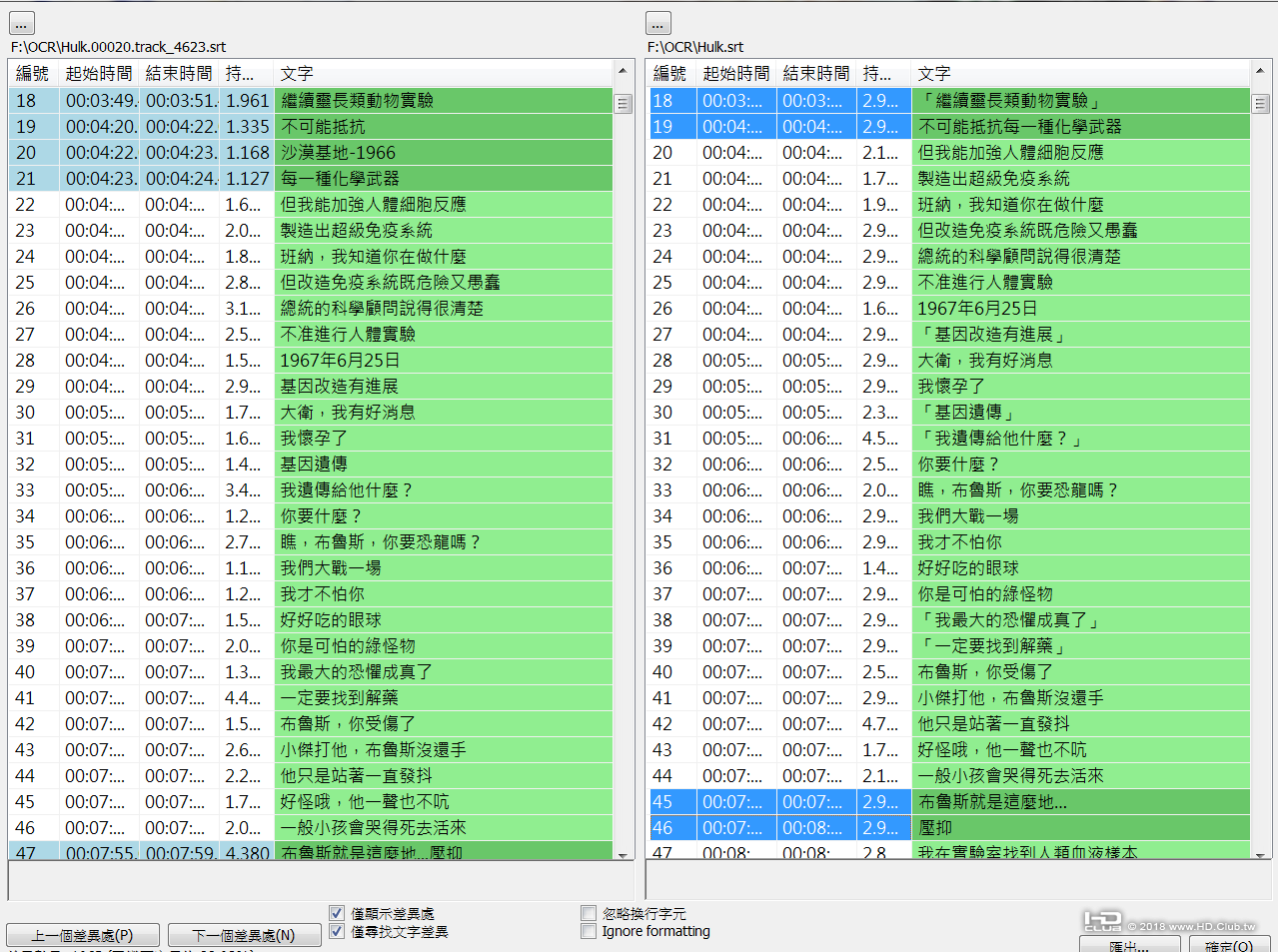Click right list scrollbar thumb
The height and width of the screenshot is (952, 1278).
coord(1260,104)
